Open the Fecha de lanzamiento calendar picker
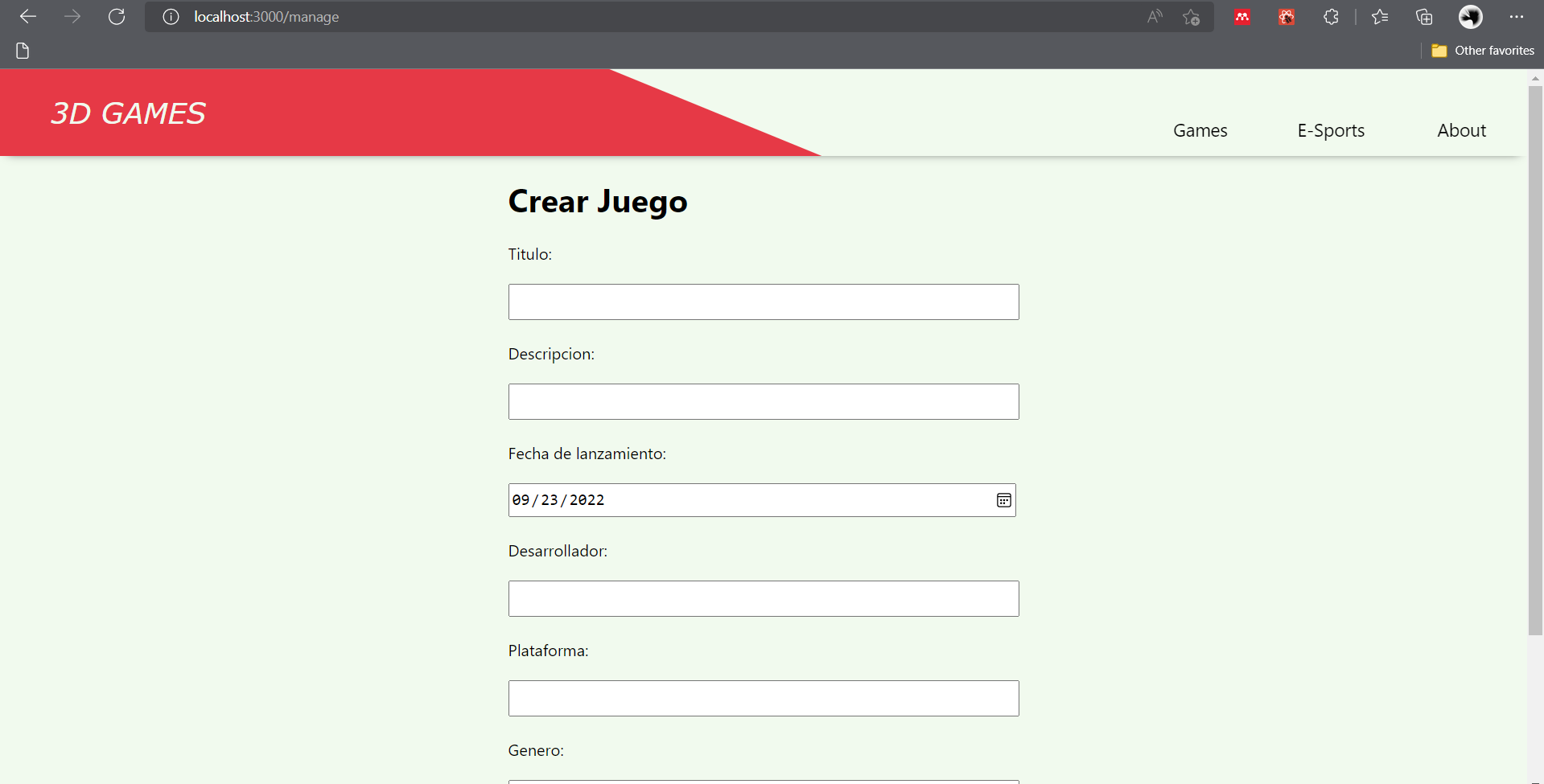1544x784 pixels. [x=1003, y=500]
